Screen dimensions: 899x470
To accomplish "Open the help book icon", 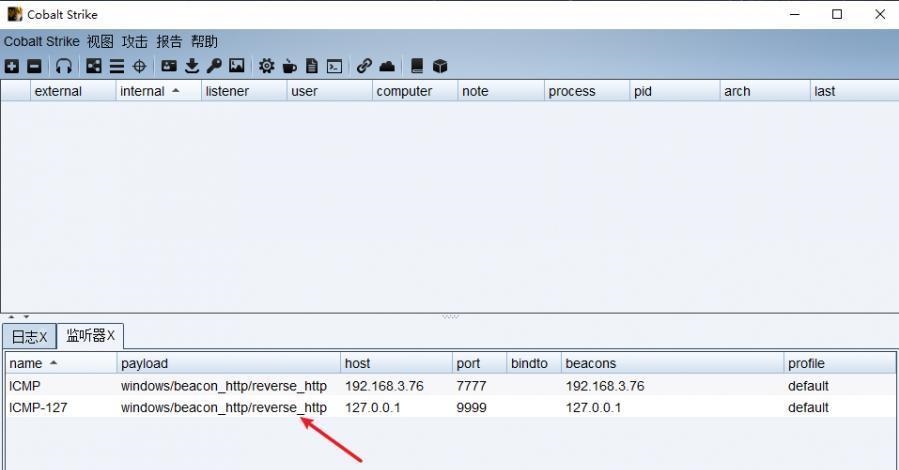I will (x=417, y=66).
